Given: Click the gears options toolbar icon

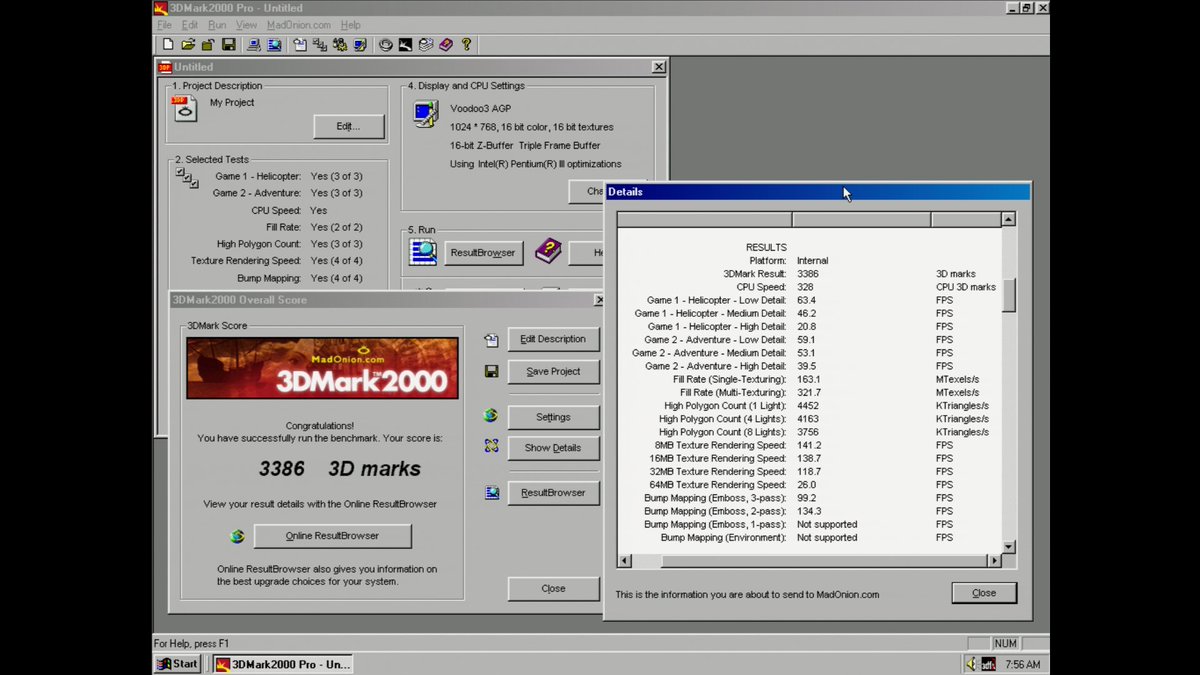Looking at the screenshot, I should [340, 45].
